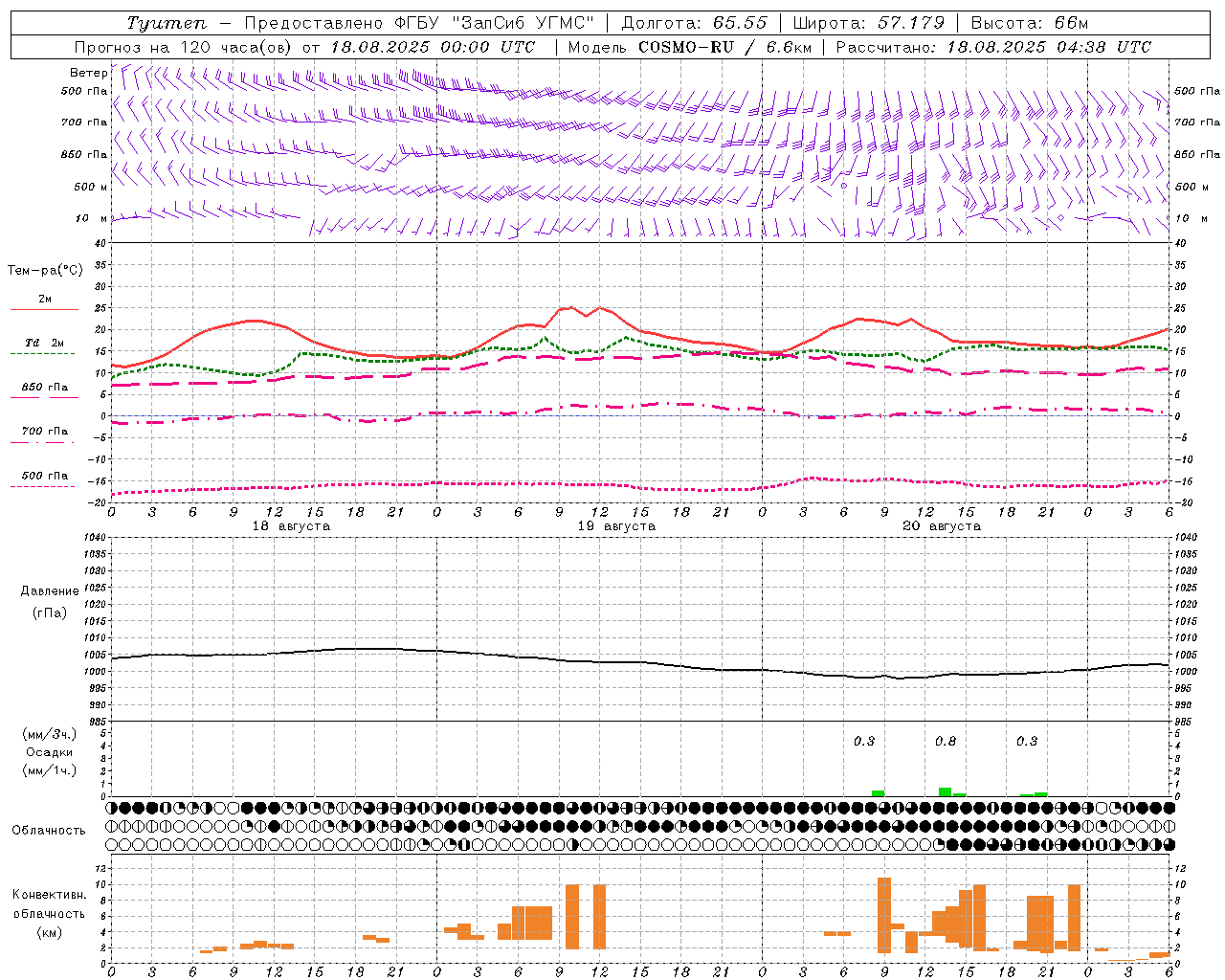Select the text "Прогноз на 120 часа(ов)"
Image resolution: width=1225 pixels, height=980 pixels.
184,47
